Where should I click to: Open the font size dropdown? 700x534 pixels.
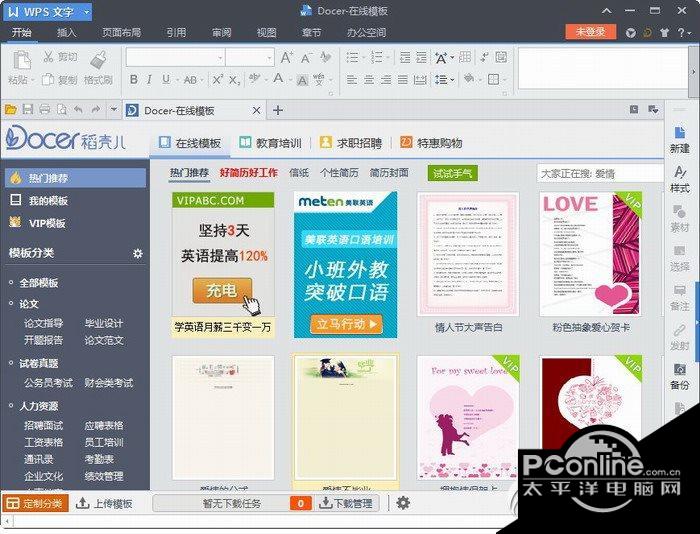point(250,58)
